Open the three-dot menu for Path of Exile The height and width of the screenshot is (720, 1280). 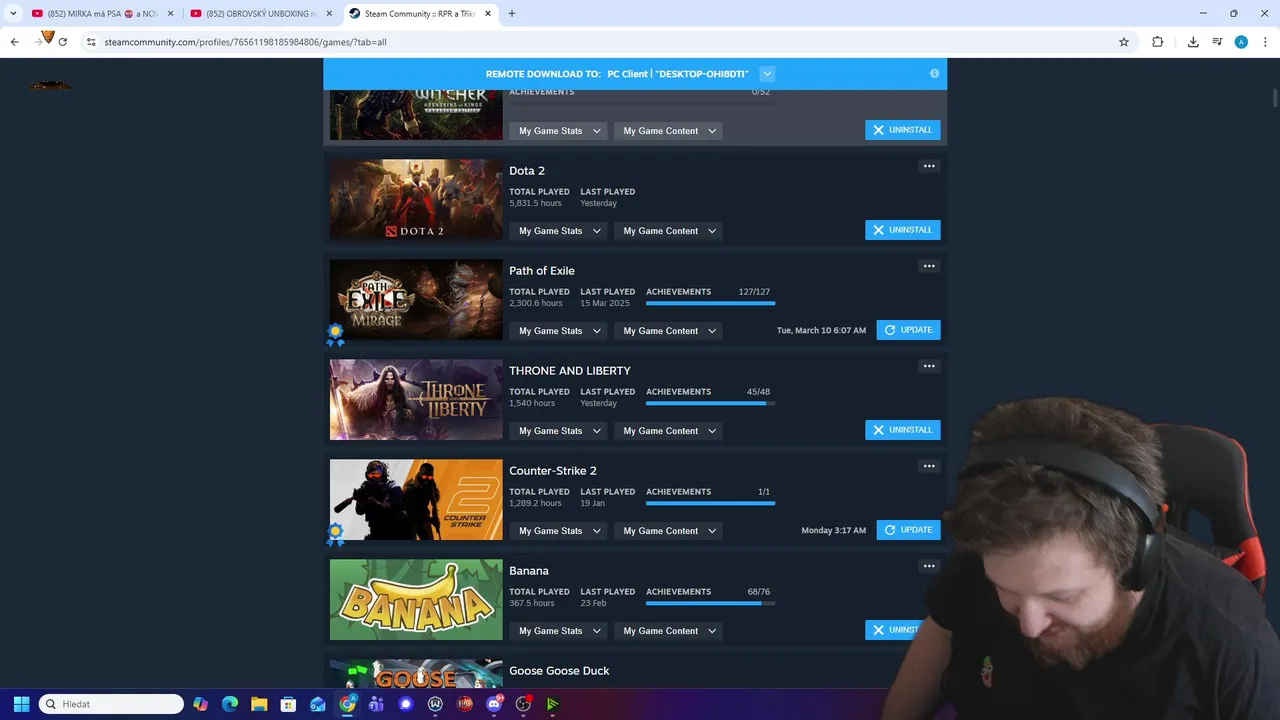tap(929, 266)
